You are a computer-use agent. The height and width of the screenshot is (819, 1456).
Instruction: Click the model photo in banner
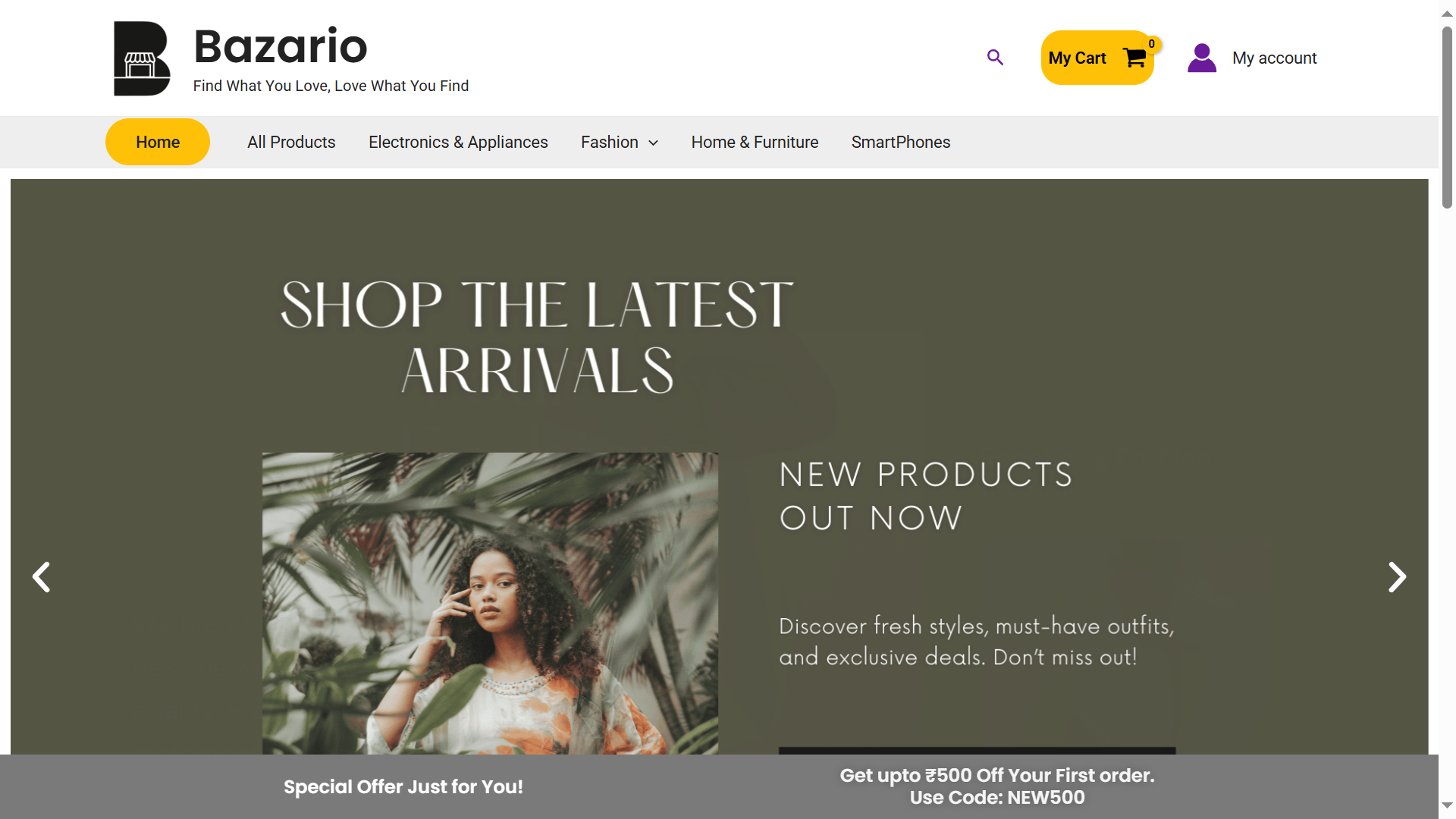click(x=490, y=604)
